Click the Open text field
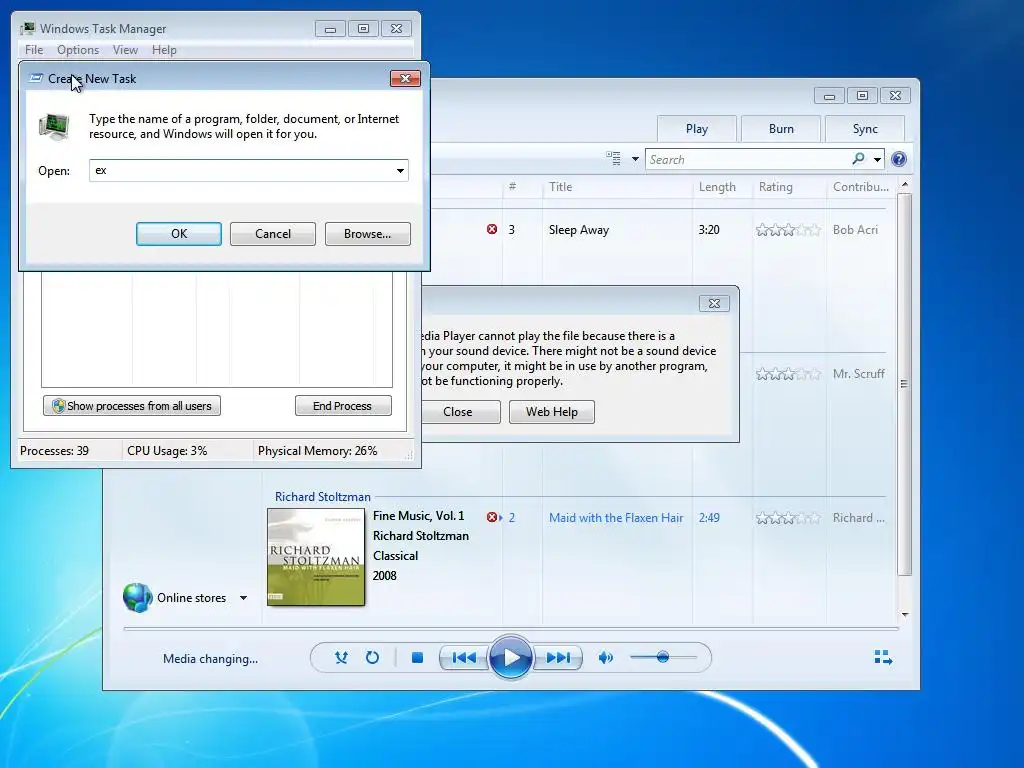1024x768 pixels. tap(241, 170)
